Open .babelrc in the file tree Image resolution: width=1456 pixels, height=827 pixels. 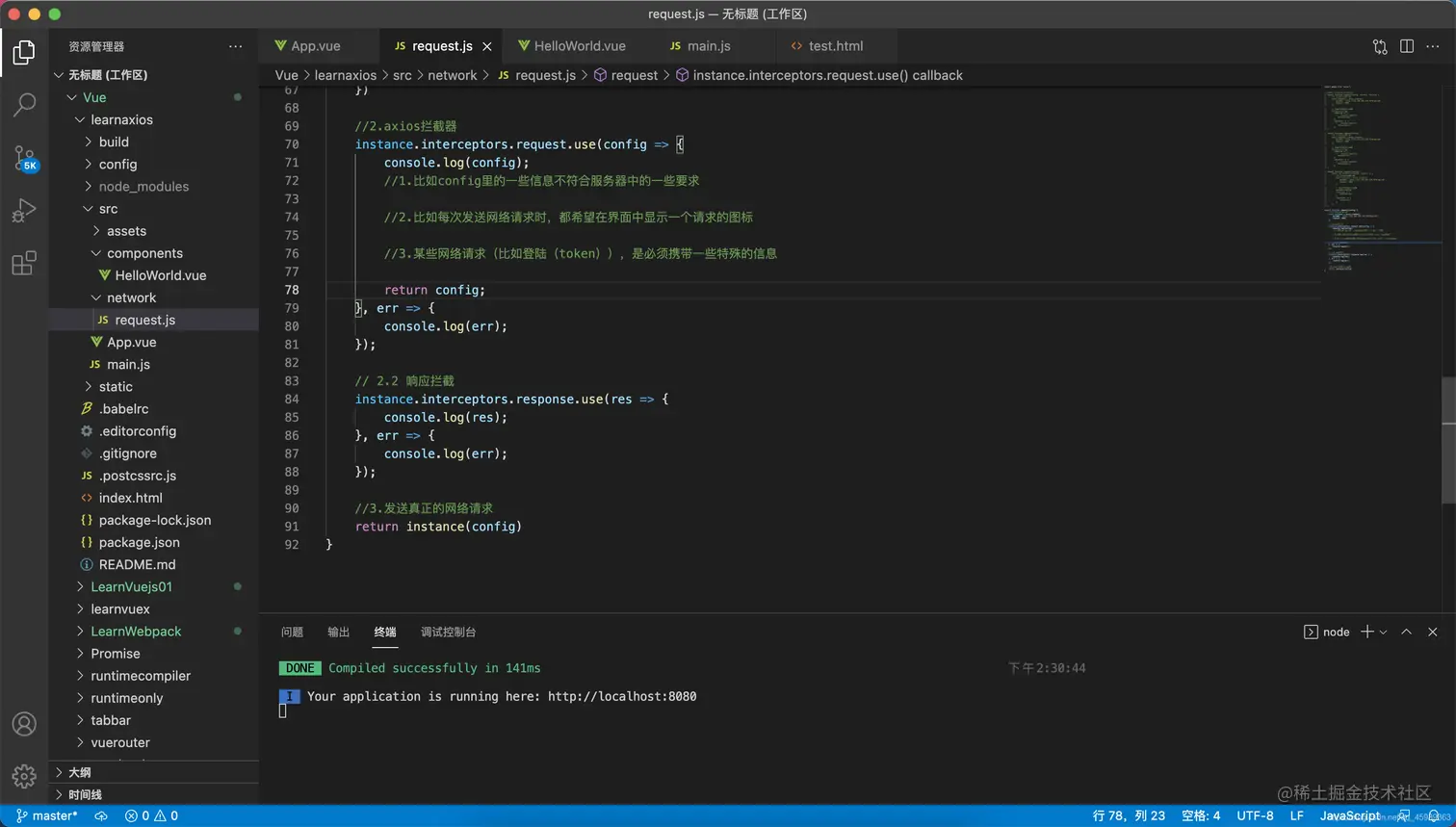pyautogui.click(x=154, y=408)
